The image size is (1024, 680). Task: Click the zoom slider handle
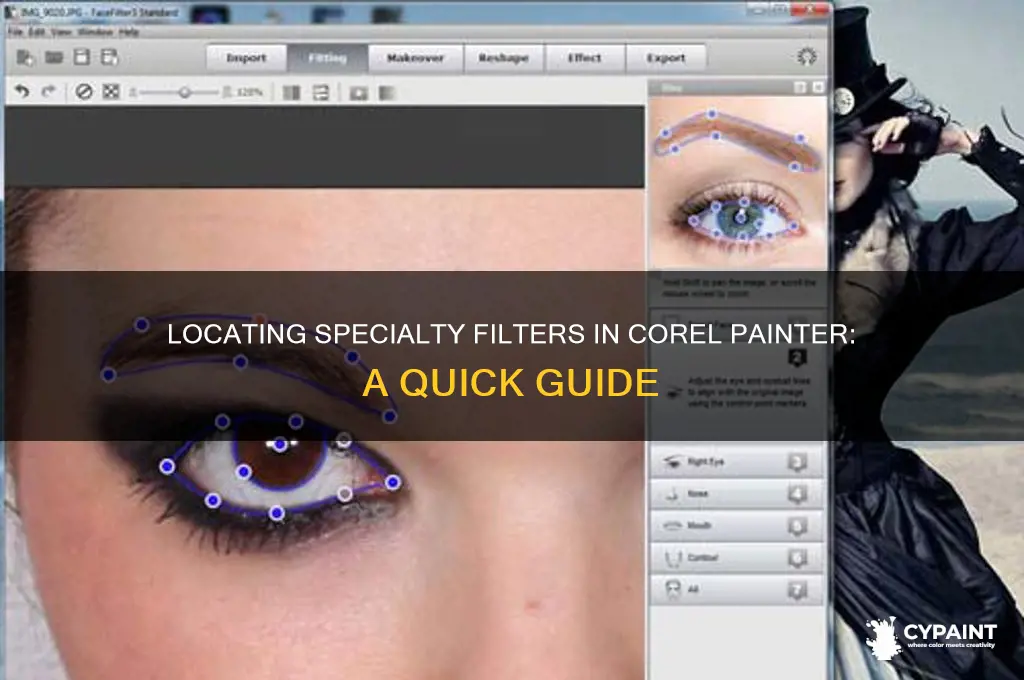click(184, 93)
